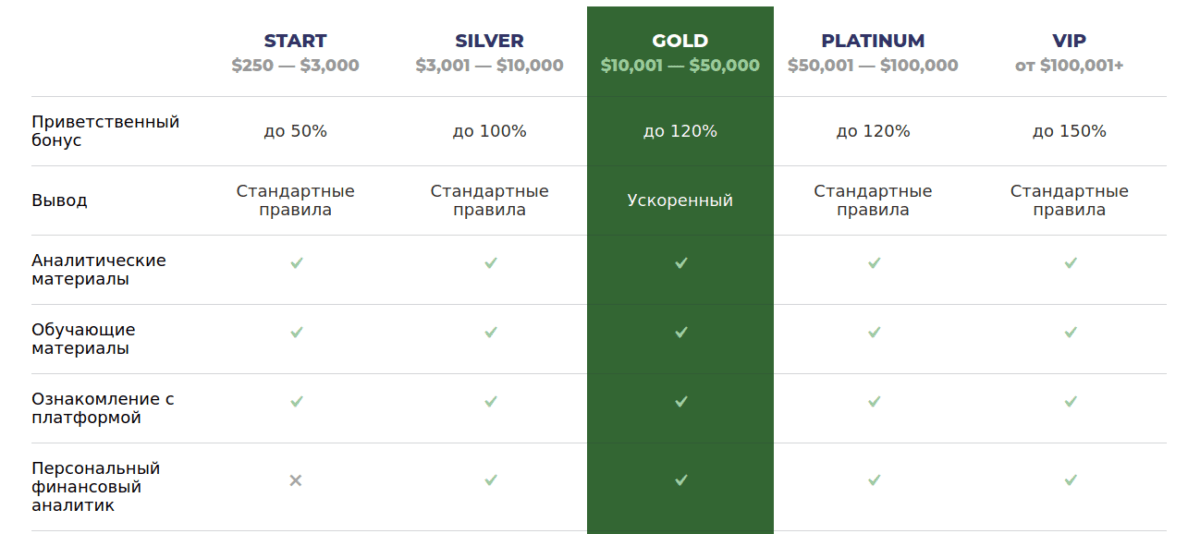Click GOLD checkmark in Ознакомление с платформой row
Image resolution: width=1200 pixels, height=534 pixels.
680,402
